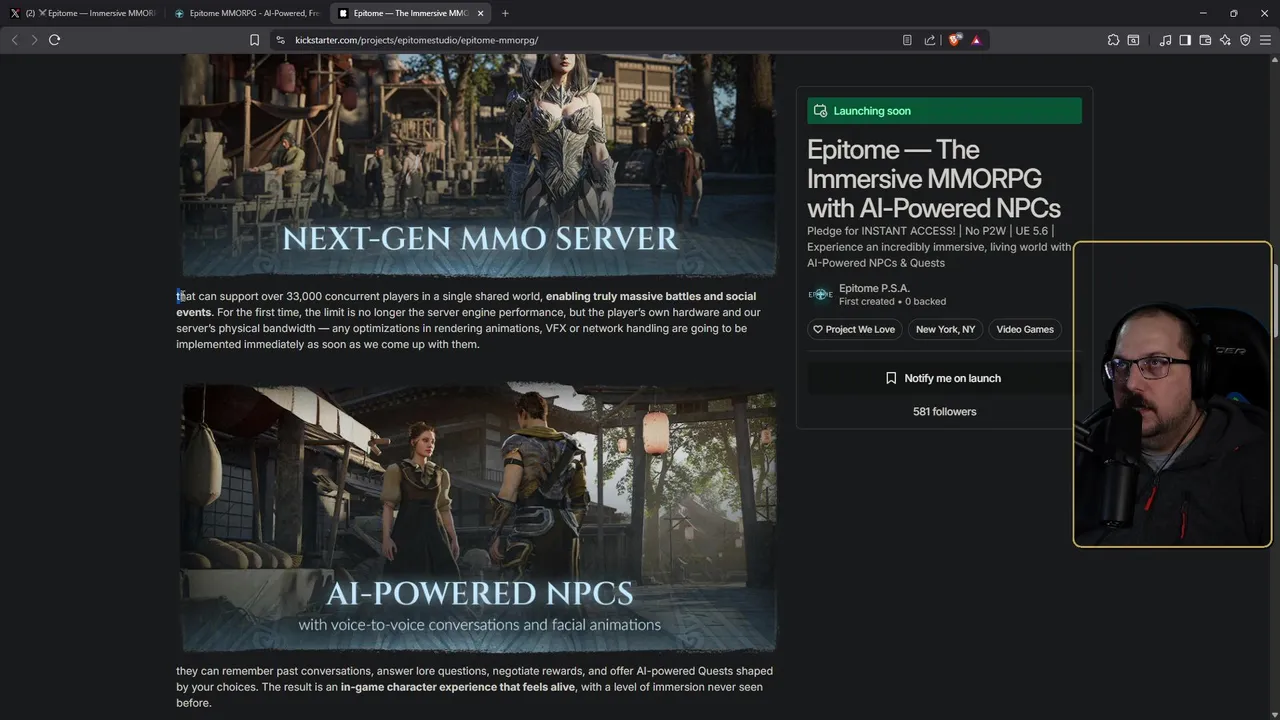1280x720 pixels.
Task: Open the media playlist music note icon
Action: coord(1165,40)
